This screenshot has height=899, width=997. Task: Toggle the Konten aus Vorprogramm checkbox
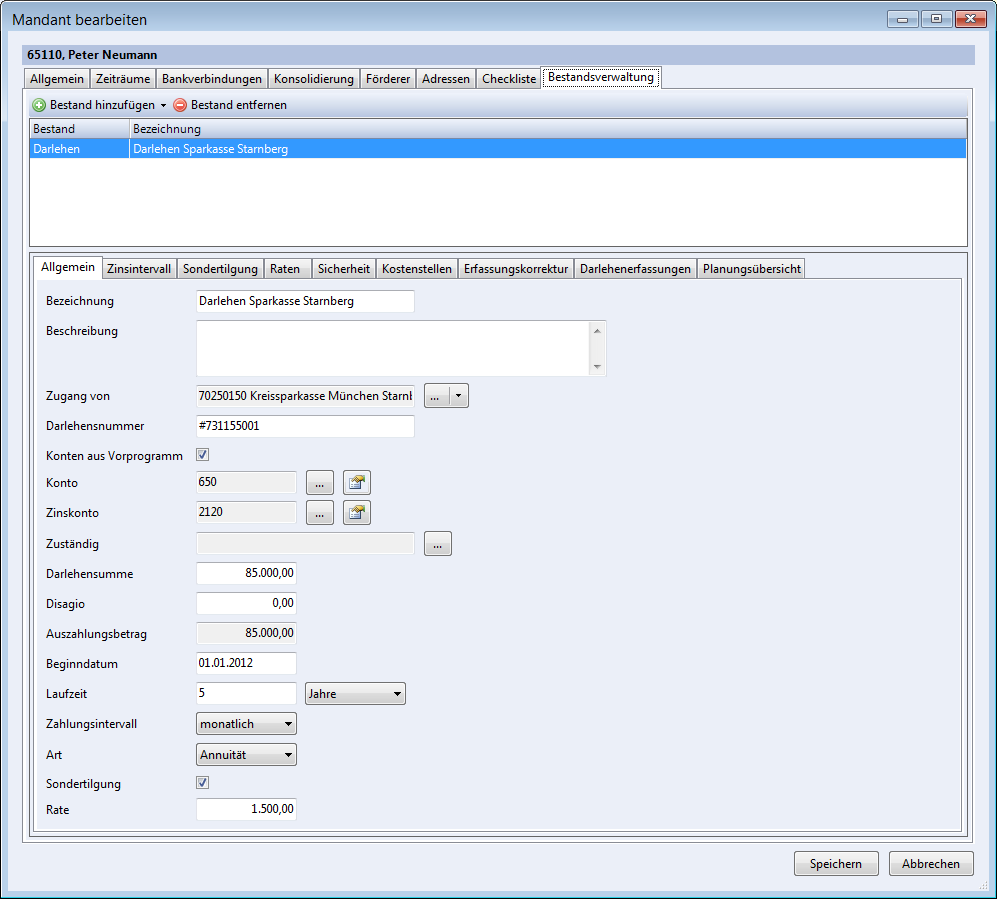(x=202, y=455)
